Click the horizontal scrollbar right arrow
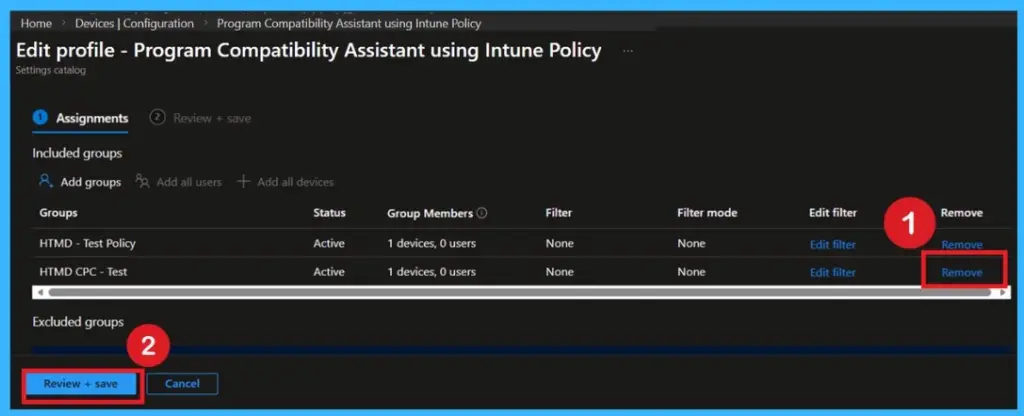The width and height of the screenshot is (1024, 416). pyautogui.click(x=1003, y=293)
